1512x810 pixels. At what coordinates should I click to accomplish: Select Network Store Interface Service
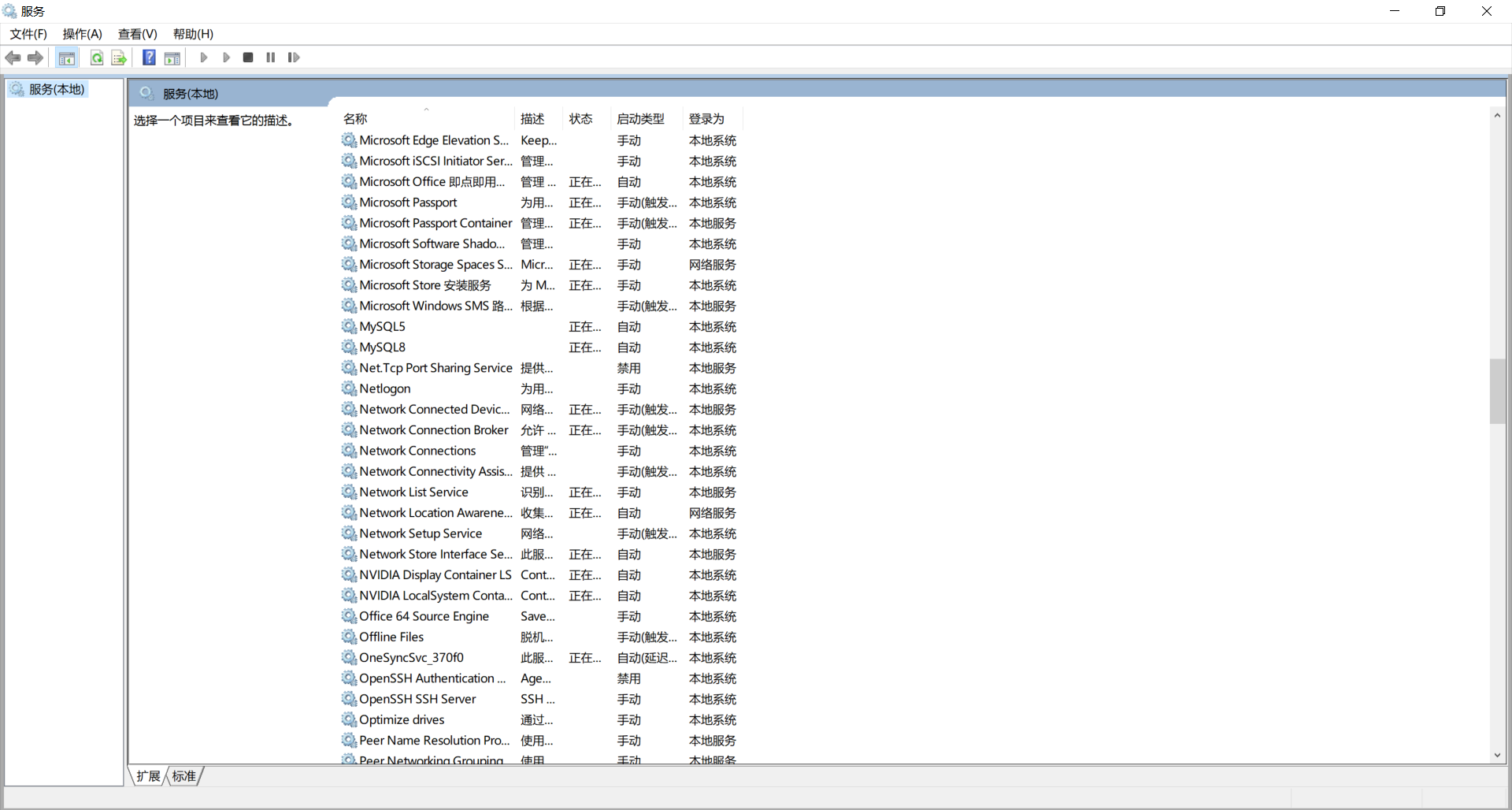pyautogui.click(x=435, y=554)
